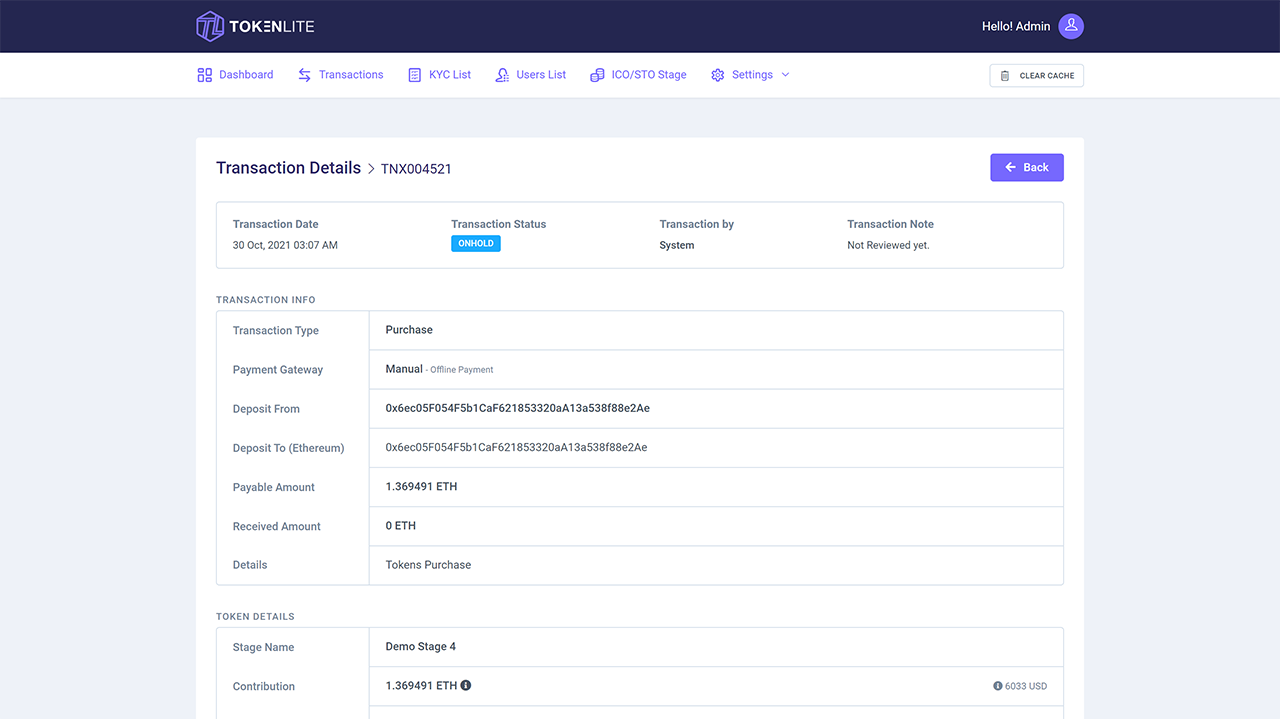Image resolution: width=1280 pixels, height=720 pixels.
Task: Click the ONHOLD status badge
Action: coord(475,243)
